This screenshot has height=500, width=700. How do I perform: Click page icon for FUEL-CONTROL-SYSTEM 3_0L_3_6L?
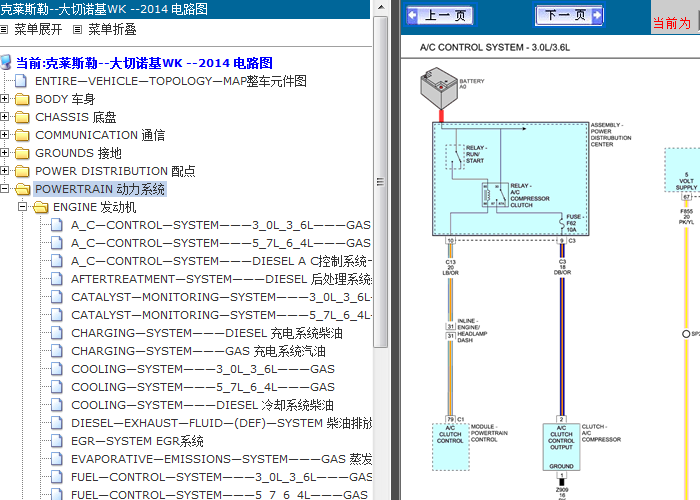[x=57, y=477]
